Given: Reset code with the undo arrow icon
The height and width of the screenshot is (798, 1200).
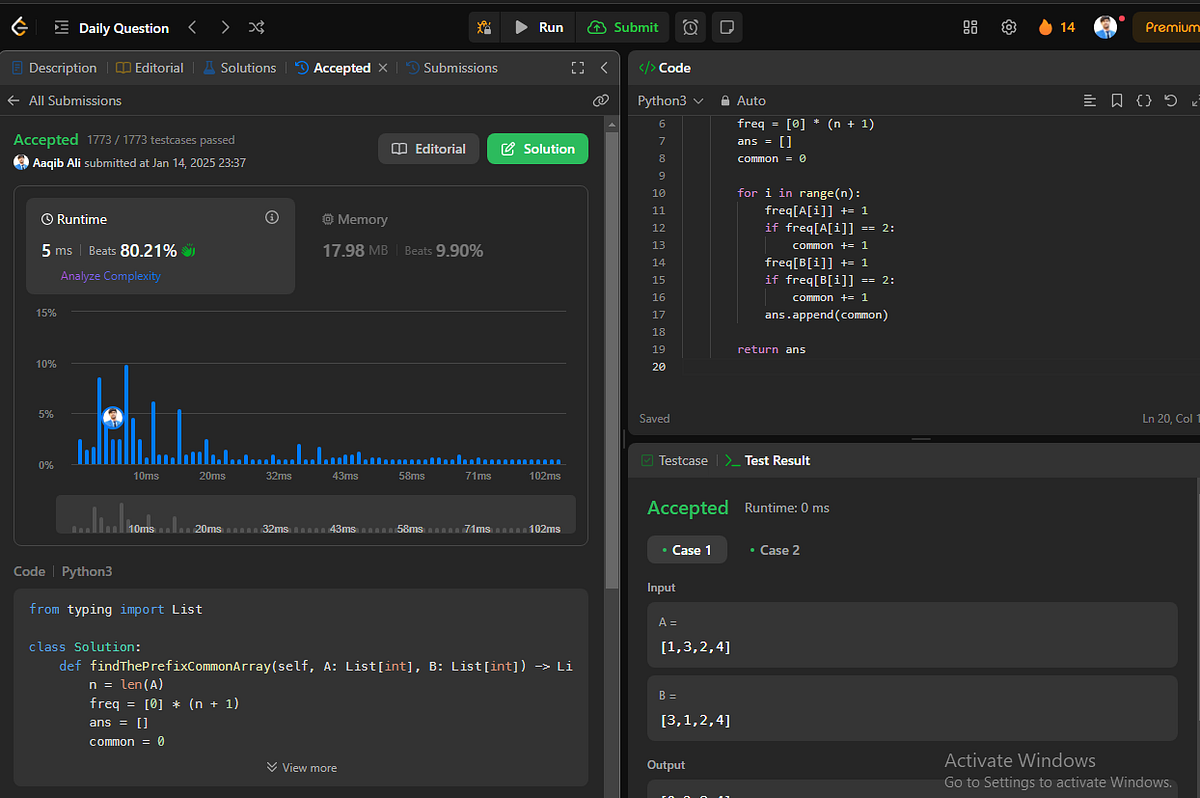Looking at the screenshot, I should [1170, 101].
